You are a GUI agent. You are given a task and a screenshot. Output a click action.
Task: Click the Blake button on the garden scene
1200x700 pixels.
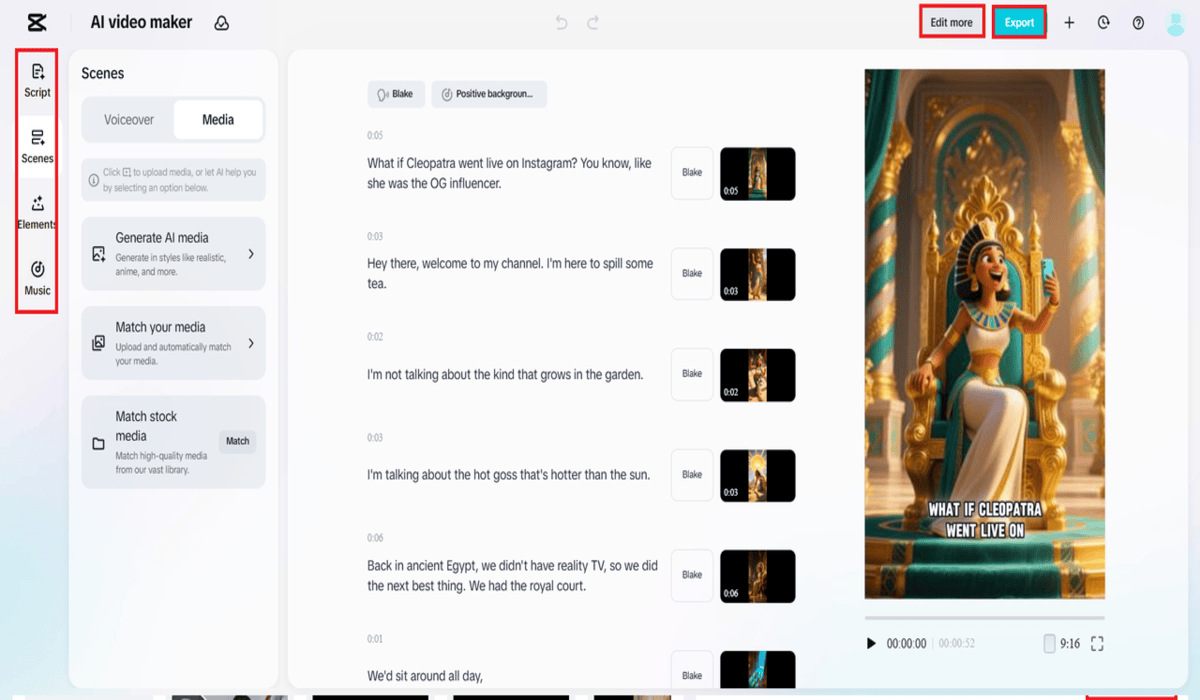point(692,374)
